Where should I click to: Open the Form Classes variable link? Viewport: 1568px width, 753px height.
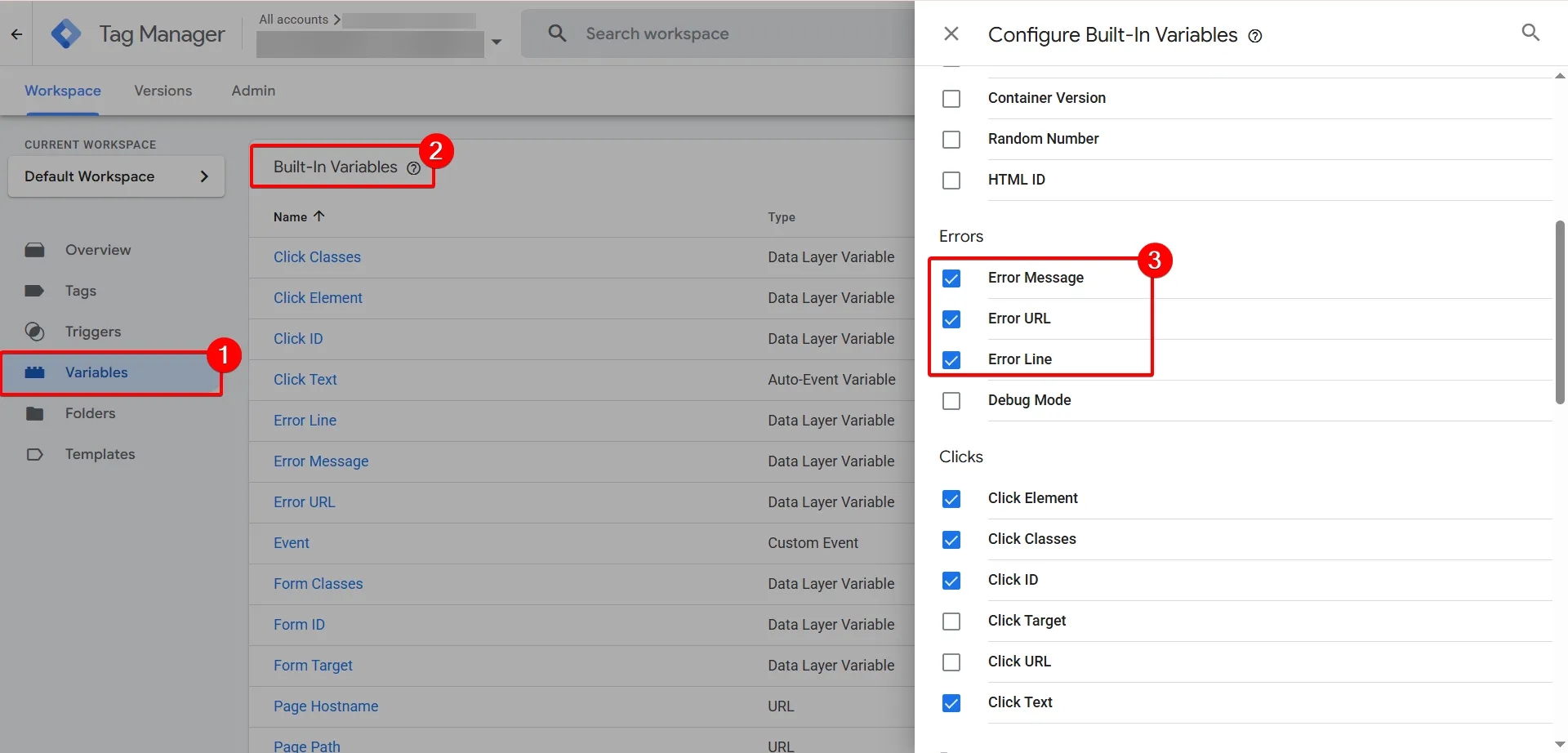318,584
